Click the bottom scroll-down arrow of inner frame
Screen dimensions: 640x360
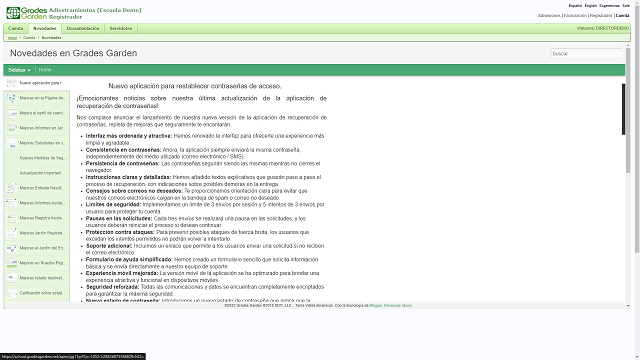628,306
